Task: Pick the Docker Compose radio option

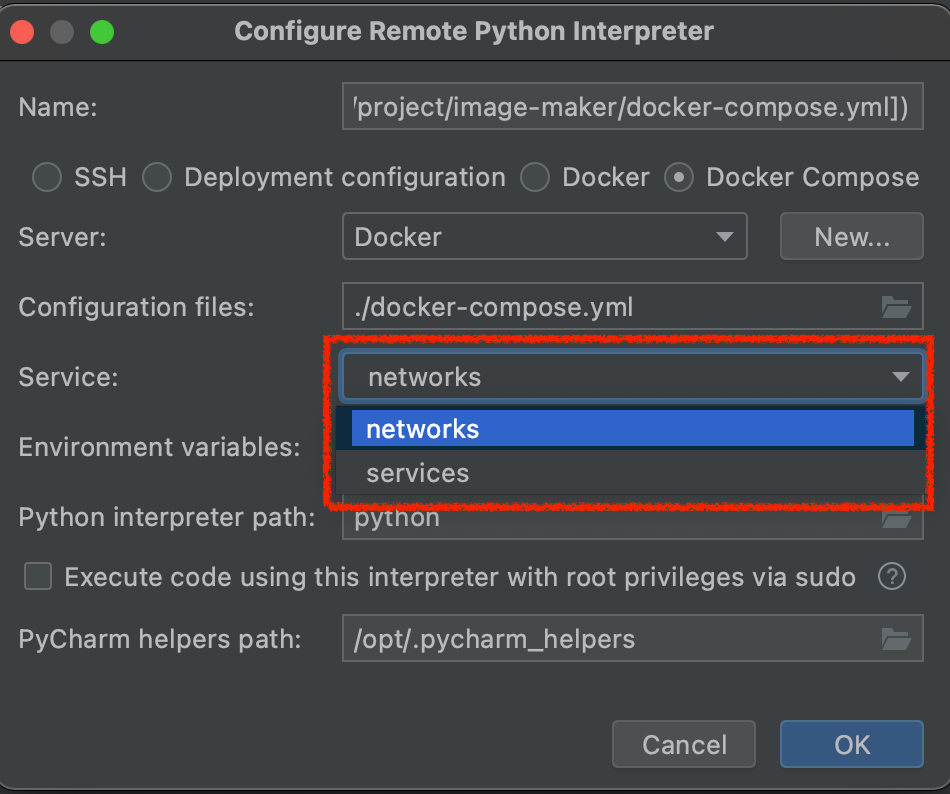Action: (x=680, y=178)
